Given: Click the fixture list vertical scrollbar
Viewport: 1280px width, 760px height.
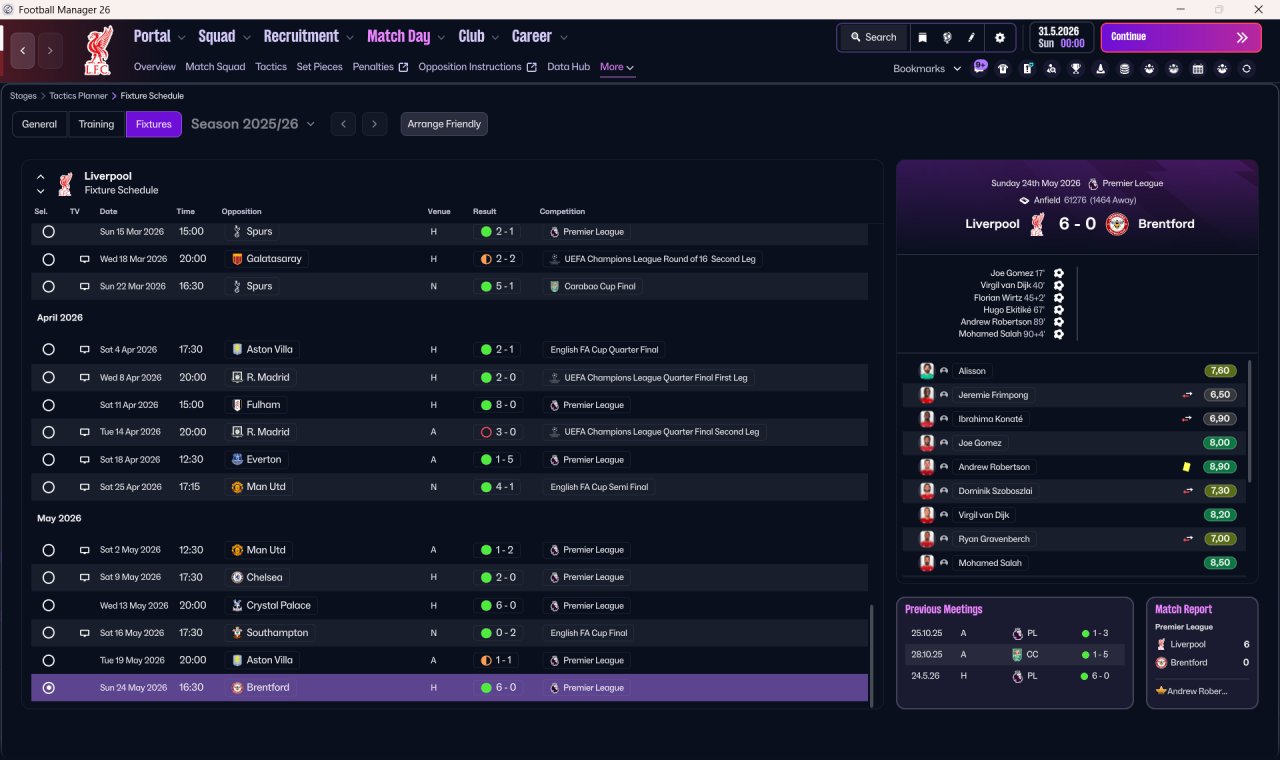Looking at the screenshot, I should [872, 652].
